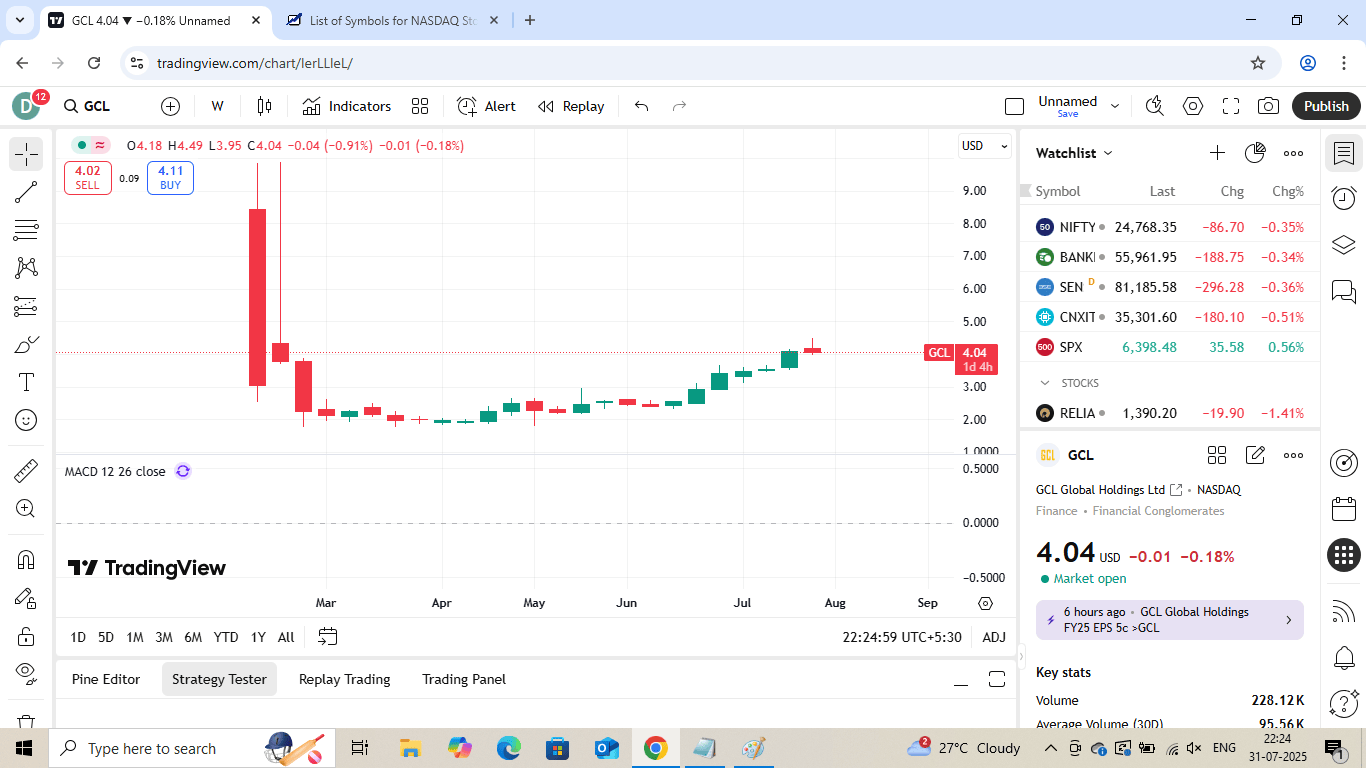Open the W interval selector
Viewport: 1366px width, 768px height.
click(x=217, y=106)
